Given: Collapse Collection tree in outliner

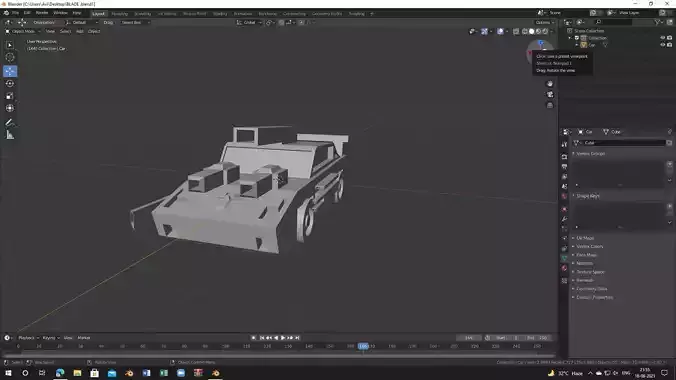Looking at the screenshot, I should (x=570, y=38).
